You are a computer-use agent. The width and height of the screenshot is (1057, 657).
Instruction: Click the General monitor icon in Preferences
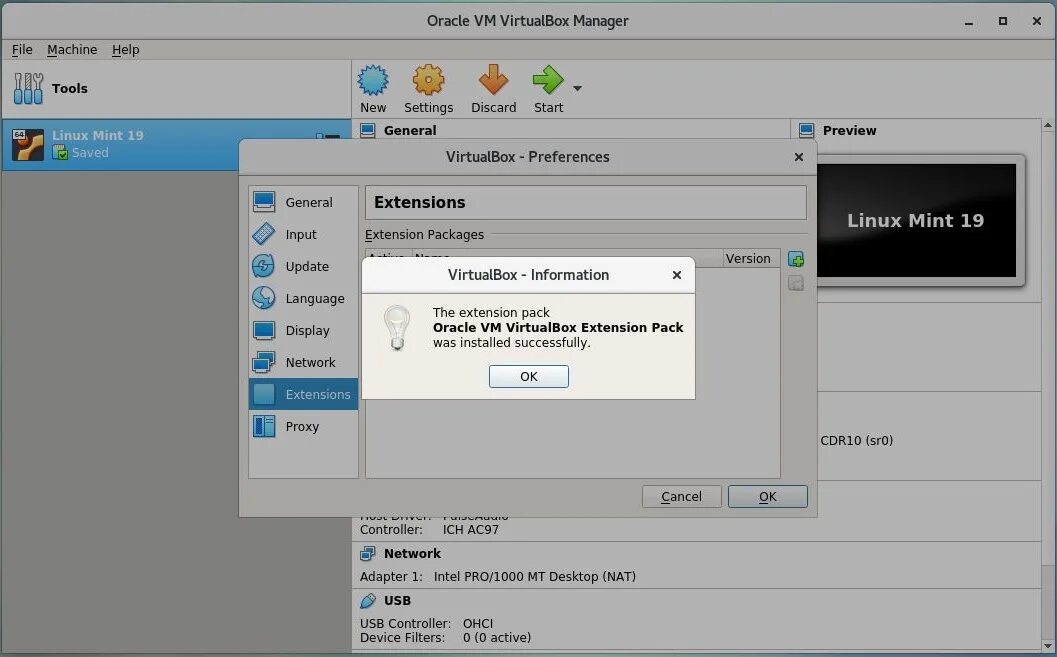pyautogui.click(x=264, y=201)
